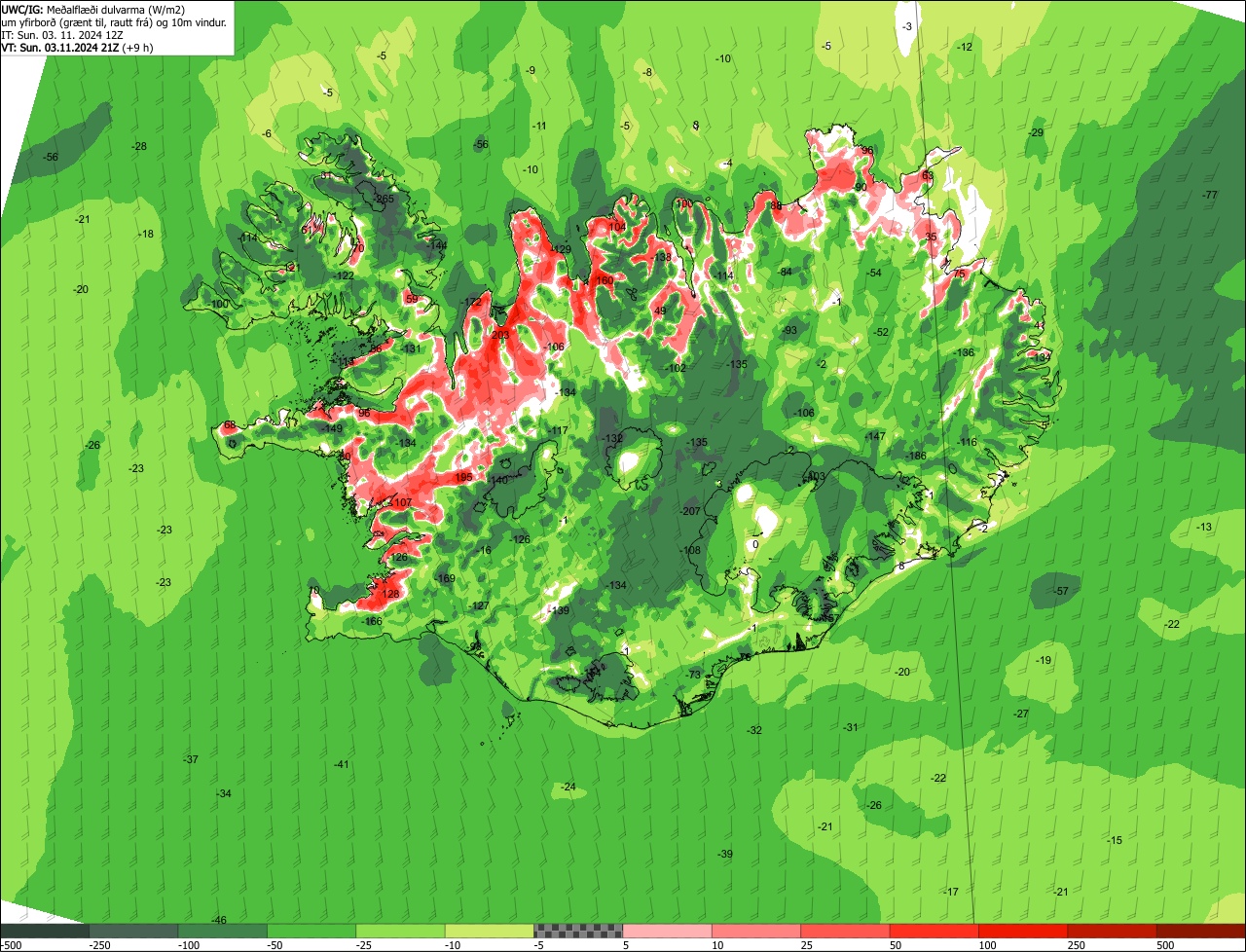Click the darkest green legend swatch between -500 and -250
1246x952 pixels.
[44, 931]
